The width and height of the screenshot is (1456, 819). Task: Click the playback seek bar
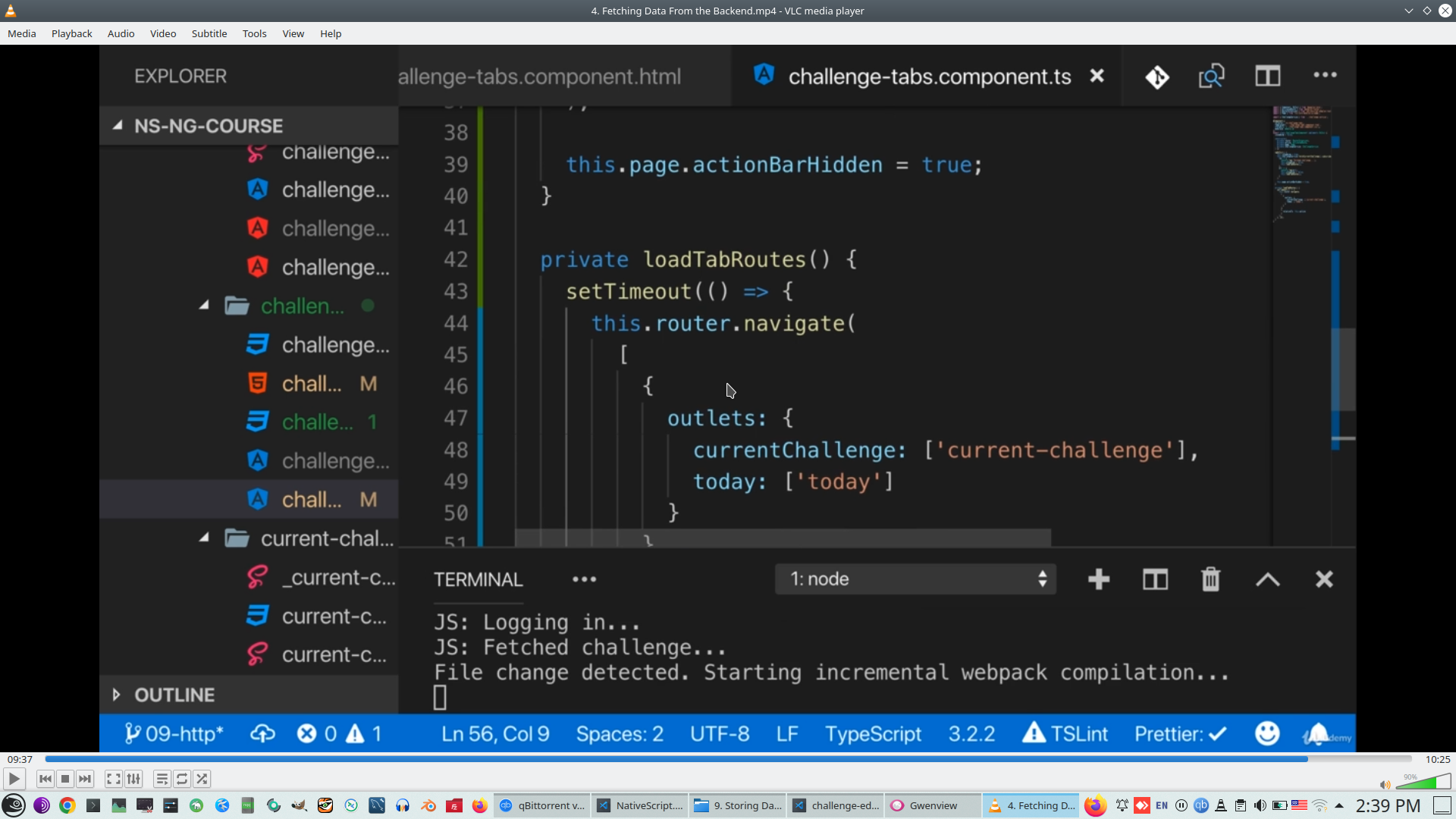(x=728, y=759)
